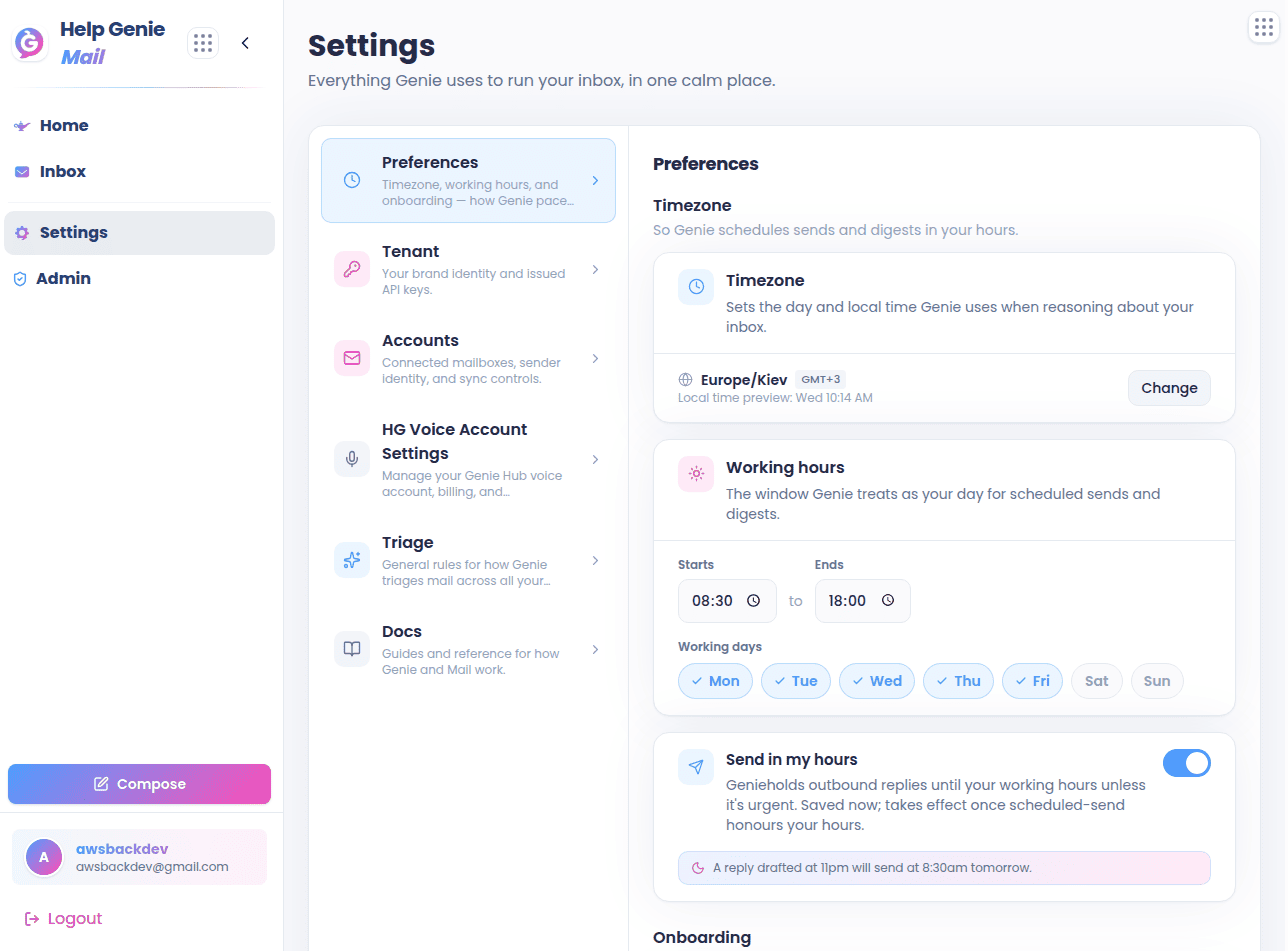
Task: Open the time picker icon in Starts field
Action: tap(754, 601)
